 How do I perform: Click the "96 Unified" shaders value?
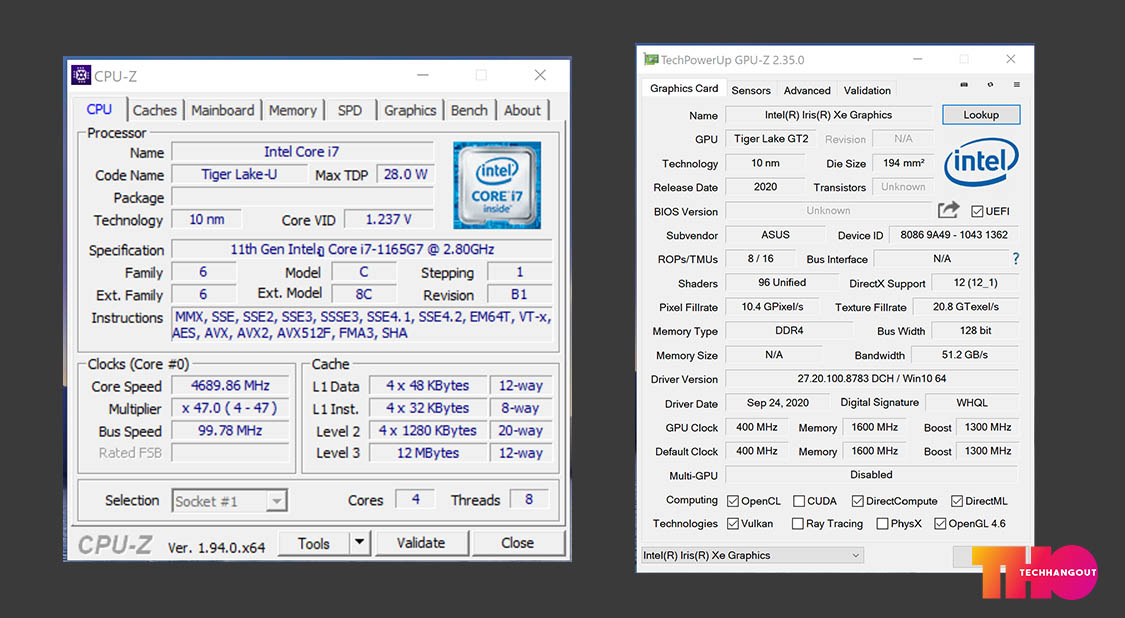click(782, 283)
